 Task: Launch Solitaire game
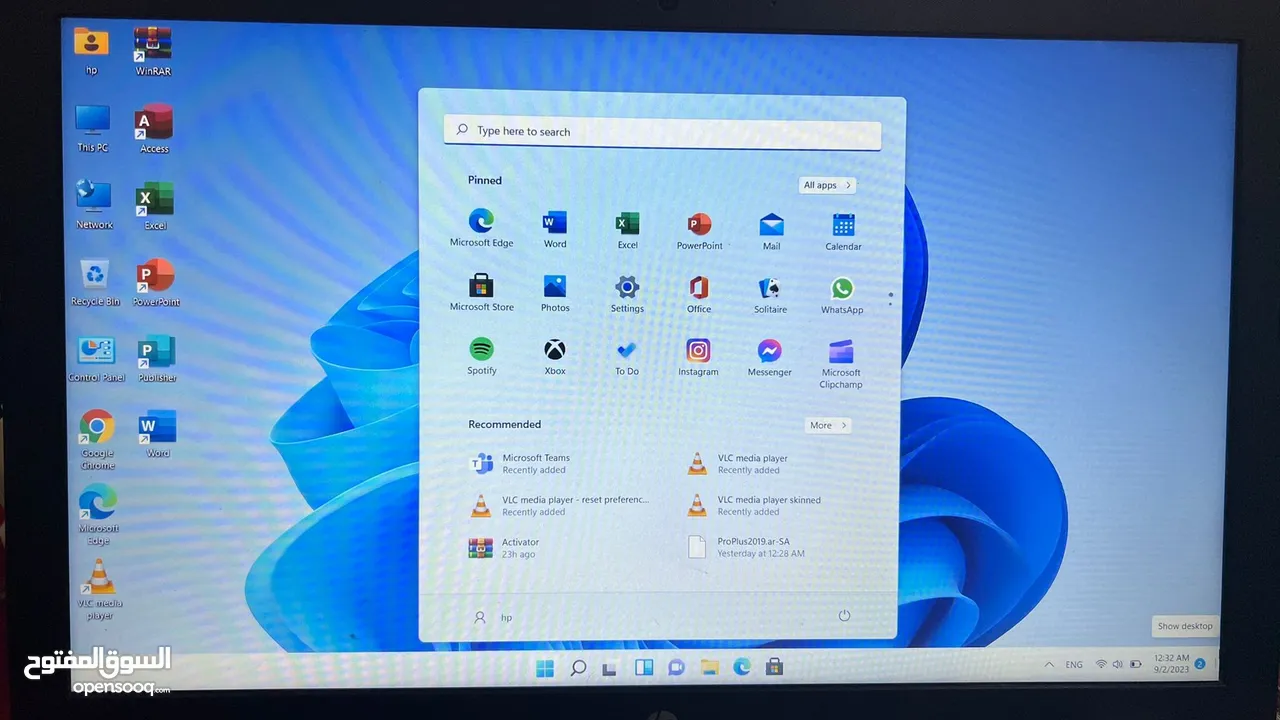pos(770,295)
